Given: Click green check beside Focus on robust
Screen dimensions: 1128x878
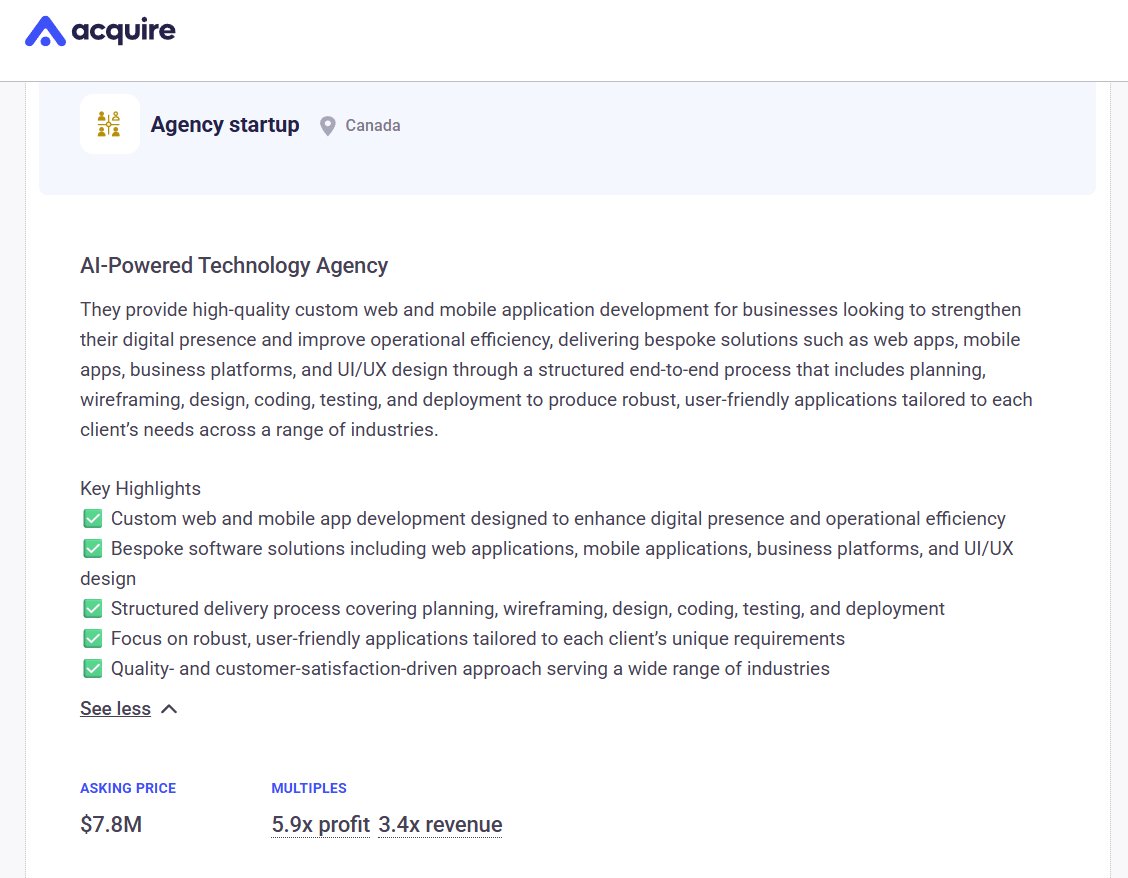Looking at the screenshot, I should [x=93, y=639].
